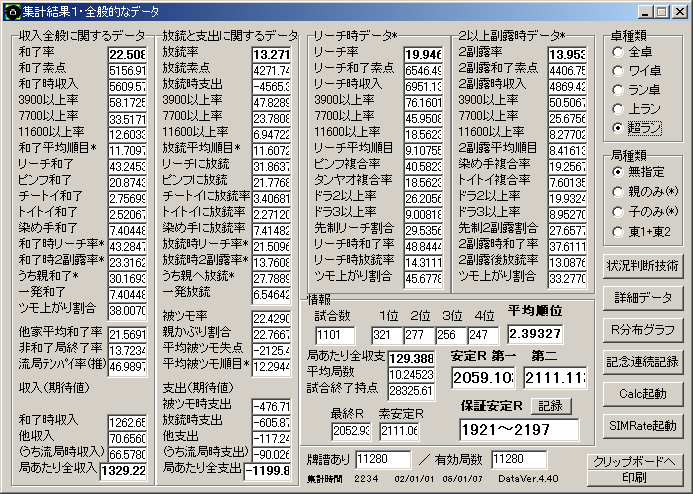The image size is (693, 494).
Task: Launch SIMRate via SIMRate起動 button
Action: [x=643, y=425]
